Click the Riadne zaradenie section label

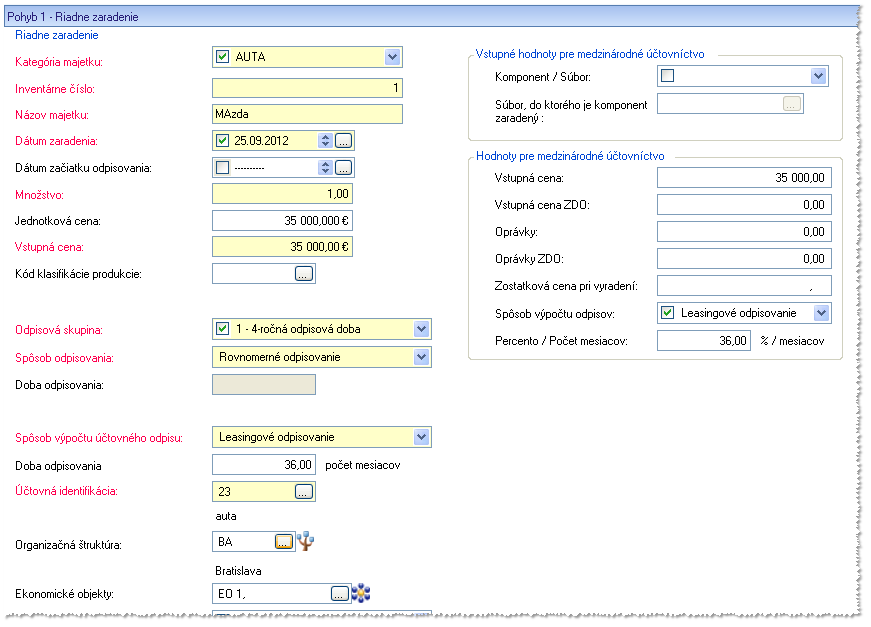(57, 35)
